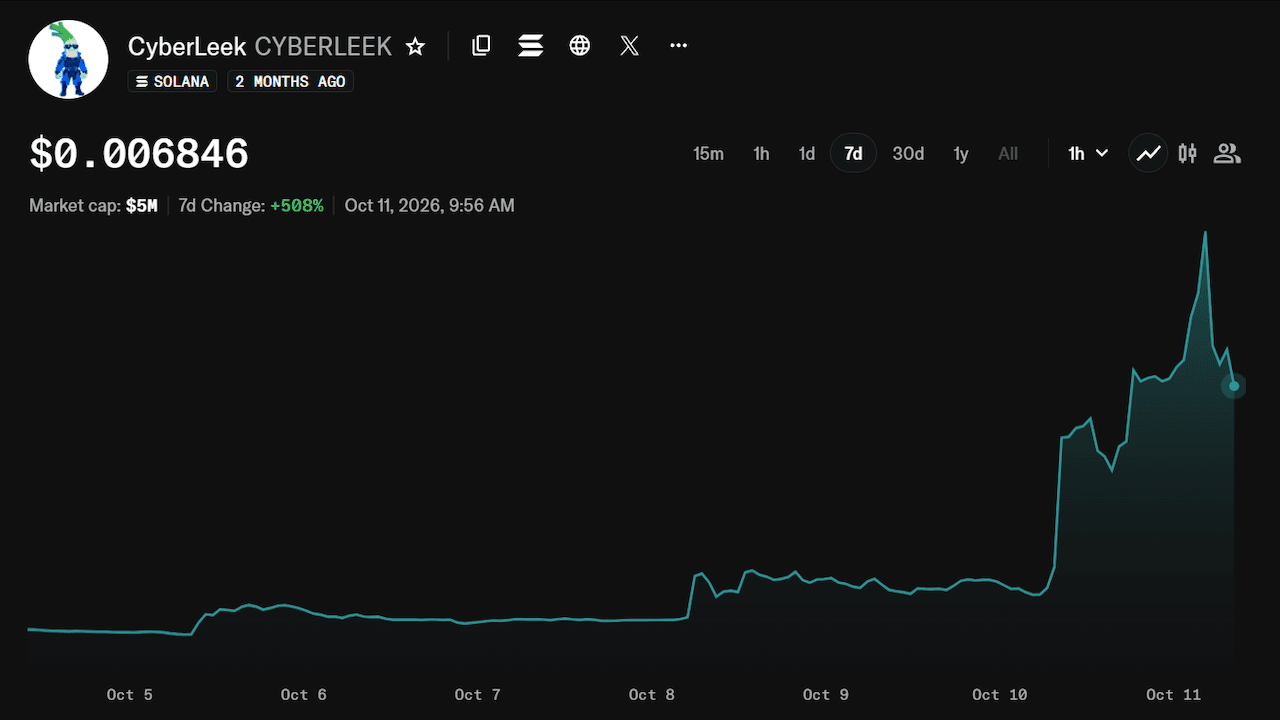The image size is (1280, 720).
Task: Open the X social profile icon
Action: (629, 45)
